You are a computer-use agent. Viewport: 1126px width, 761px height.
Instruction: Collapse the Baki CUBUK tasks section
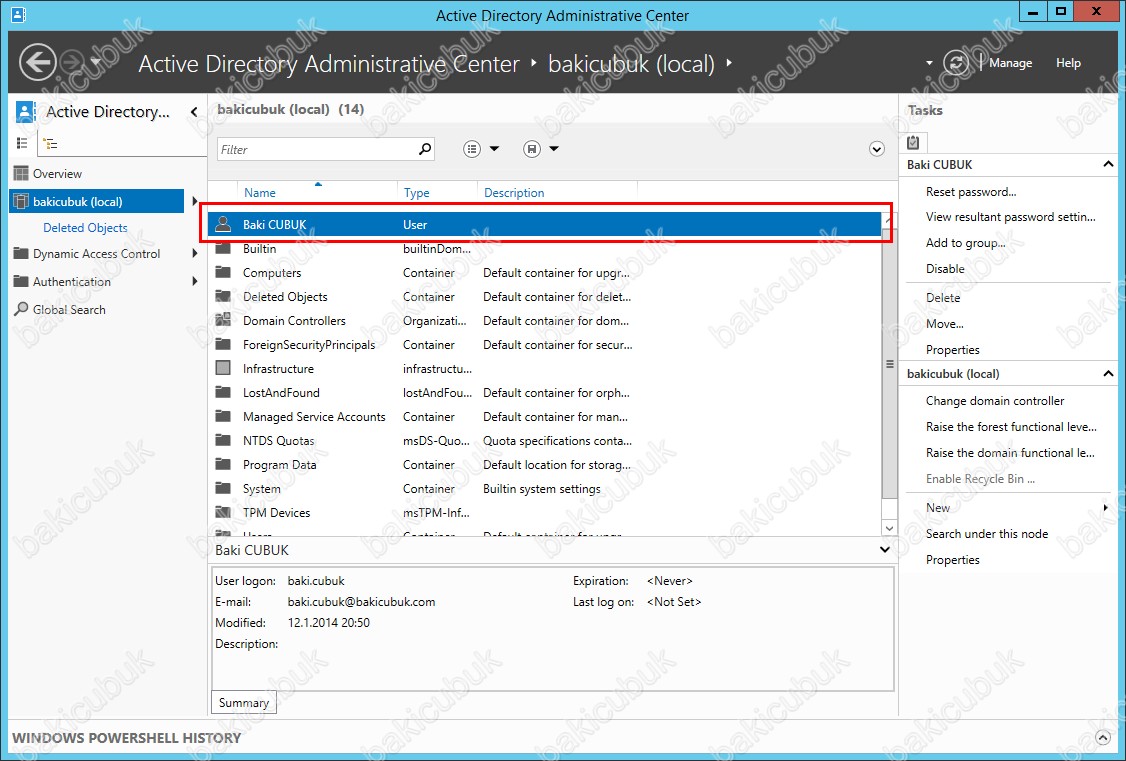click(x=1108, y=164)
